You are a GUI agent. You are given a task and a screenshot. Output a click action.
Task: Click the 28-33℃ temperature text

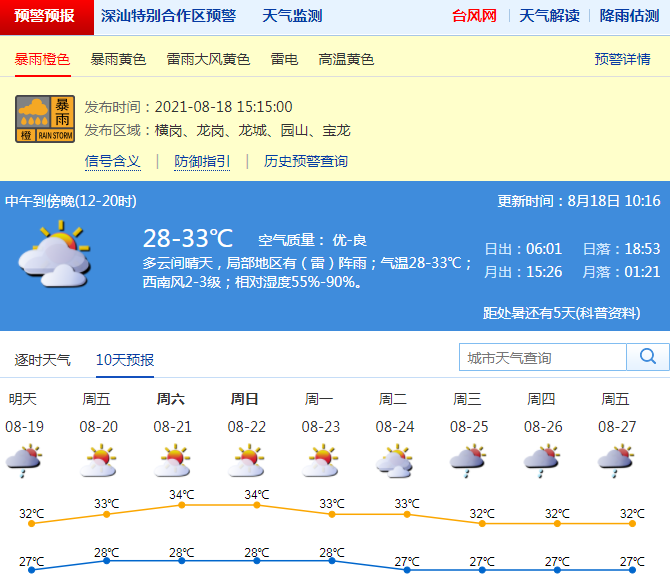coord(188,238)
